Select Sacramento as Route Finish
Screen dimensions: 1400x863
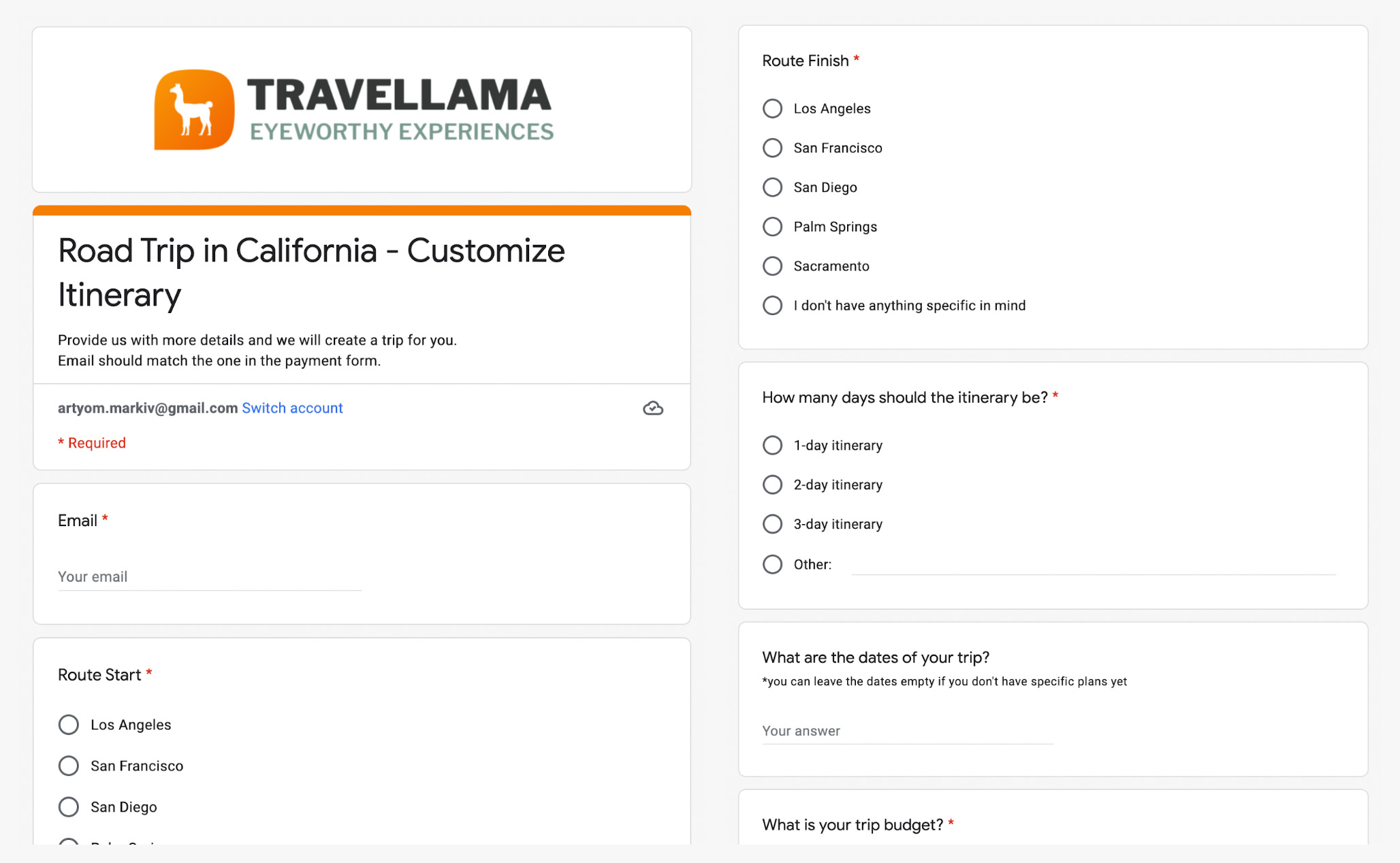pyautogui.click(x=772, y=266)
